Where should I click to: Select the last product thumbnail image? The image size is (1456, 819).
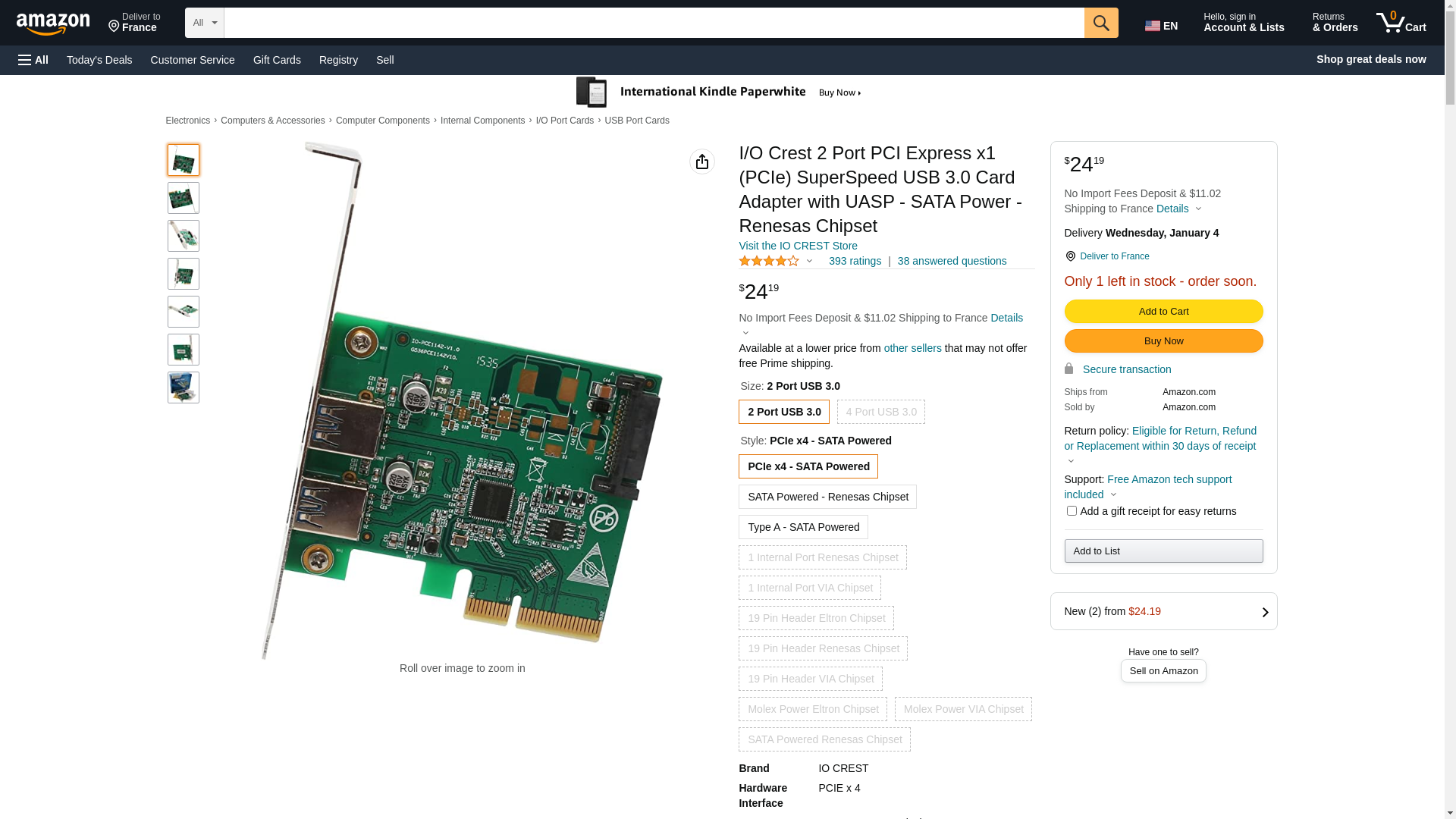coord(184,388)
